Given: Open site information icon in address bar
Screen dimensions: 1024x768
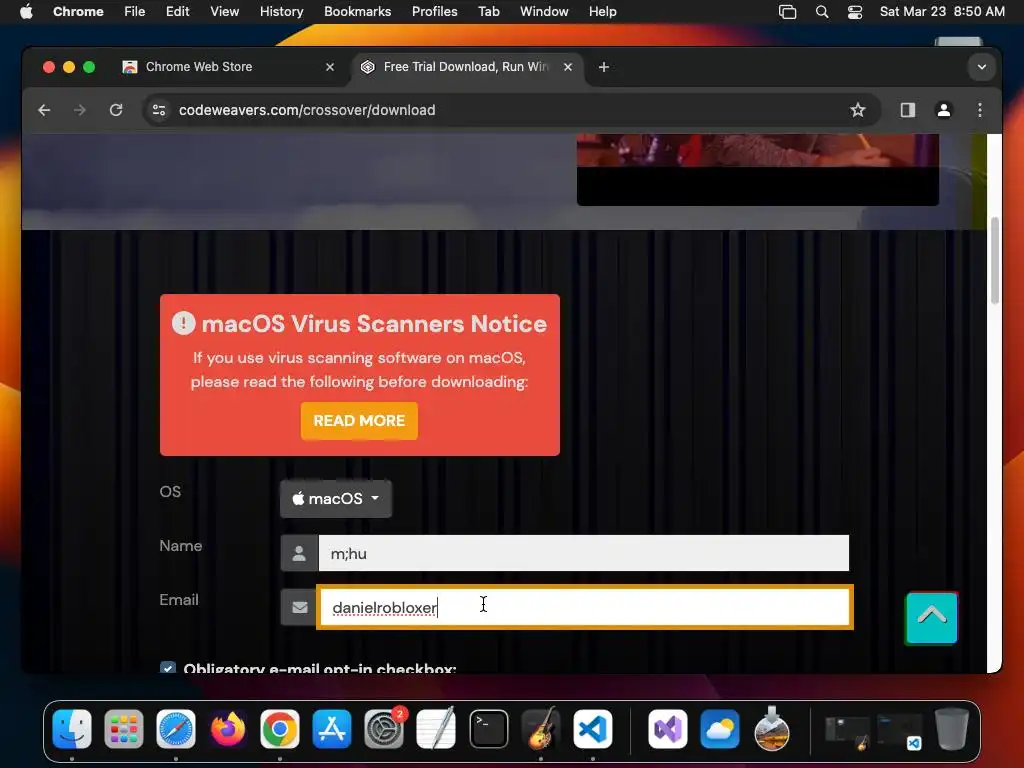Looking at the screenshot, I should [159, 110].
